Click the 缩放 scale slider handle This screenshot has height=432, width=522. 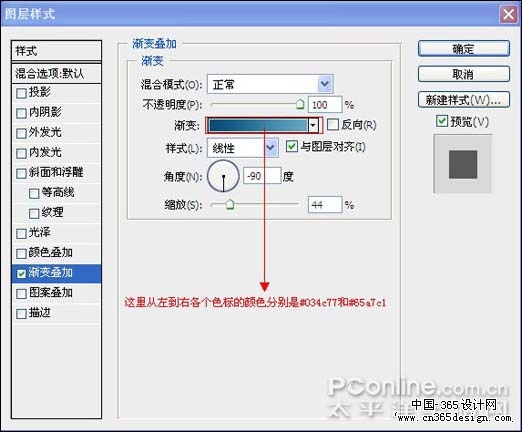pyautogui.click(x=230, y=204)
